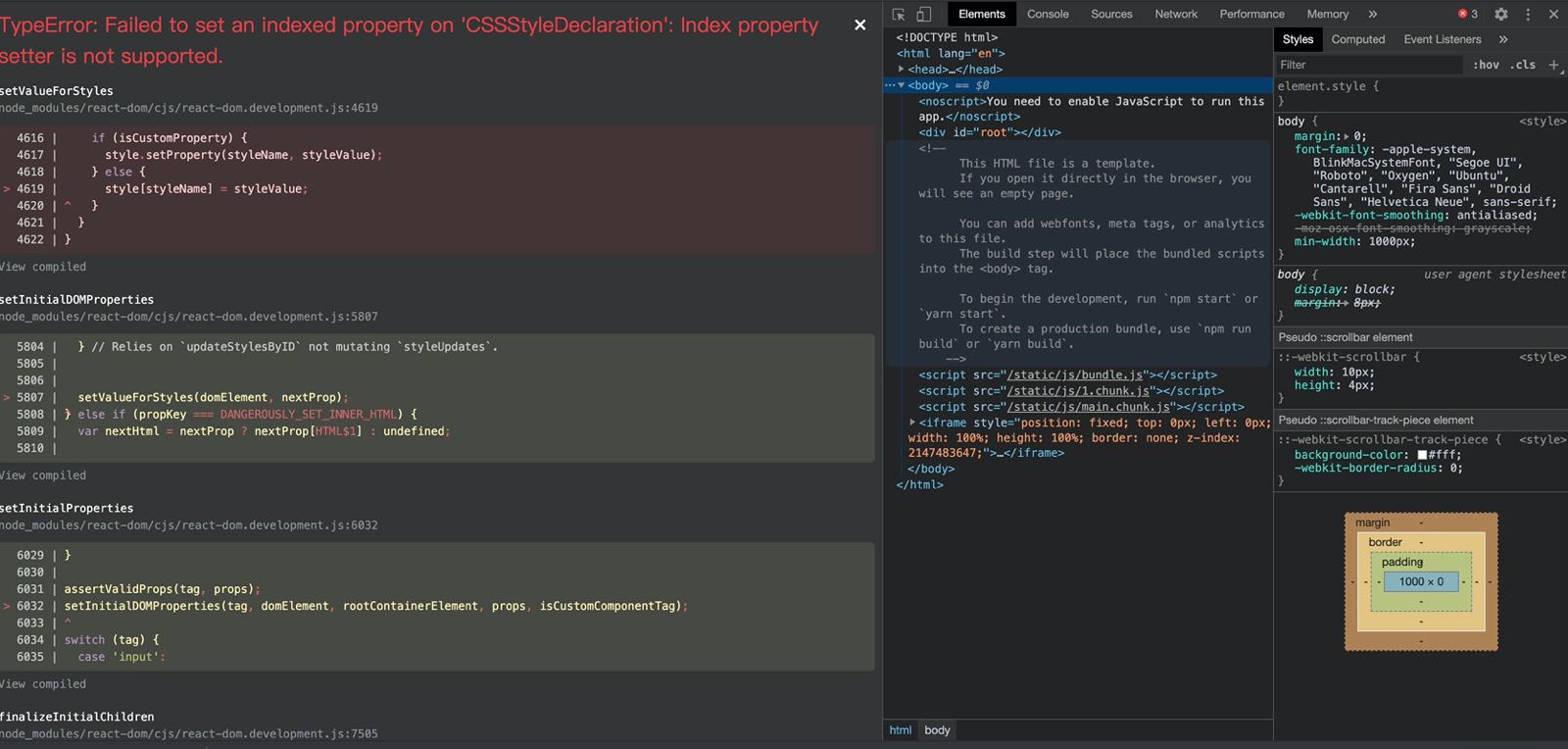Open the Event Listeners sidebar tab
The height and width of the screenshot is (749, 1568).
pyautogui.click(x=1442, y=39)
